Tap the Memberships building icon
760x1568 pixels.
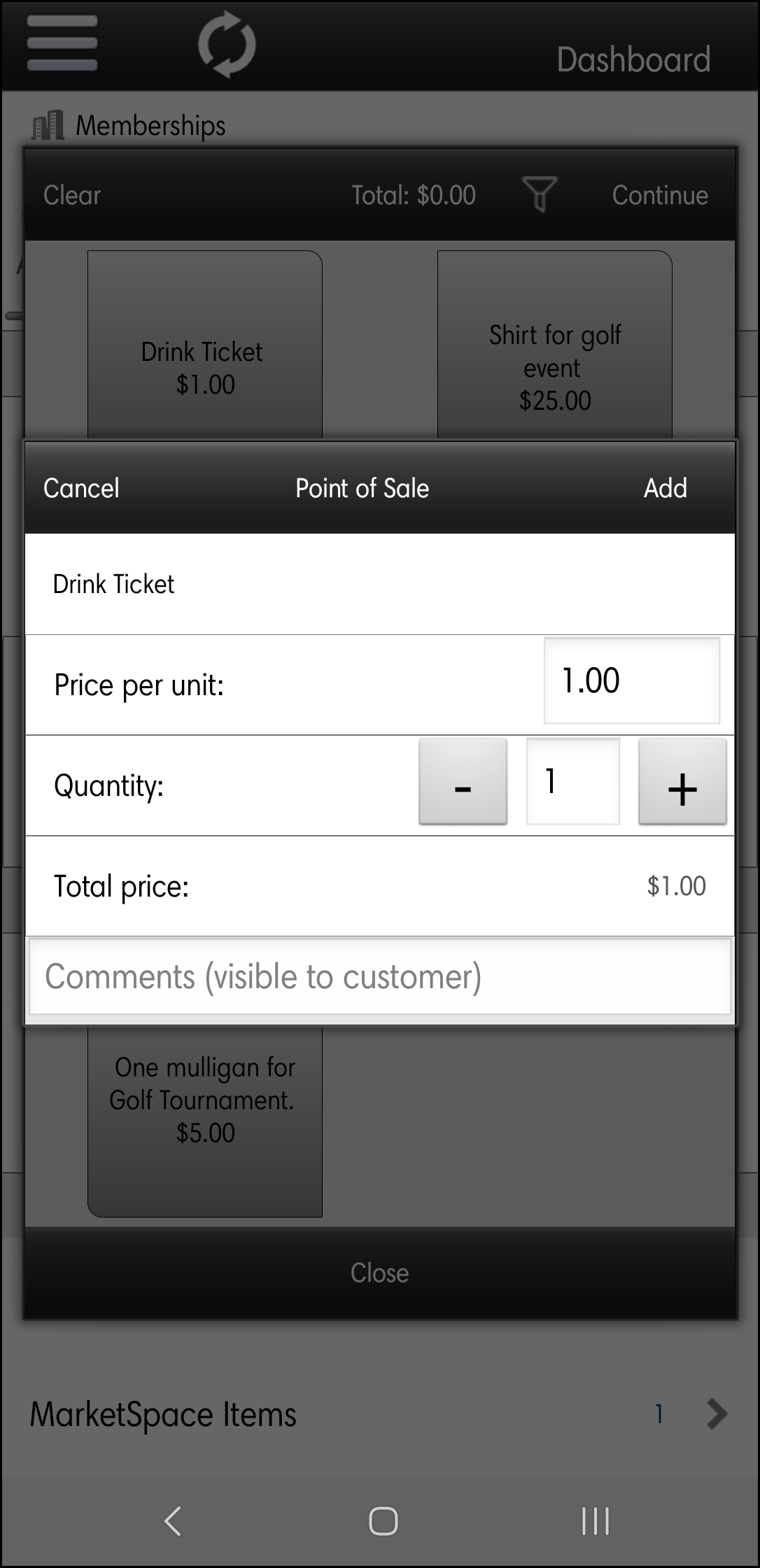click(48, 126)
